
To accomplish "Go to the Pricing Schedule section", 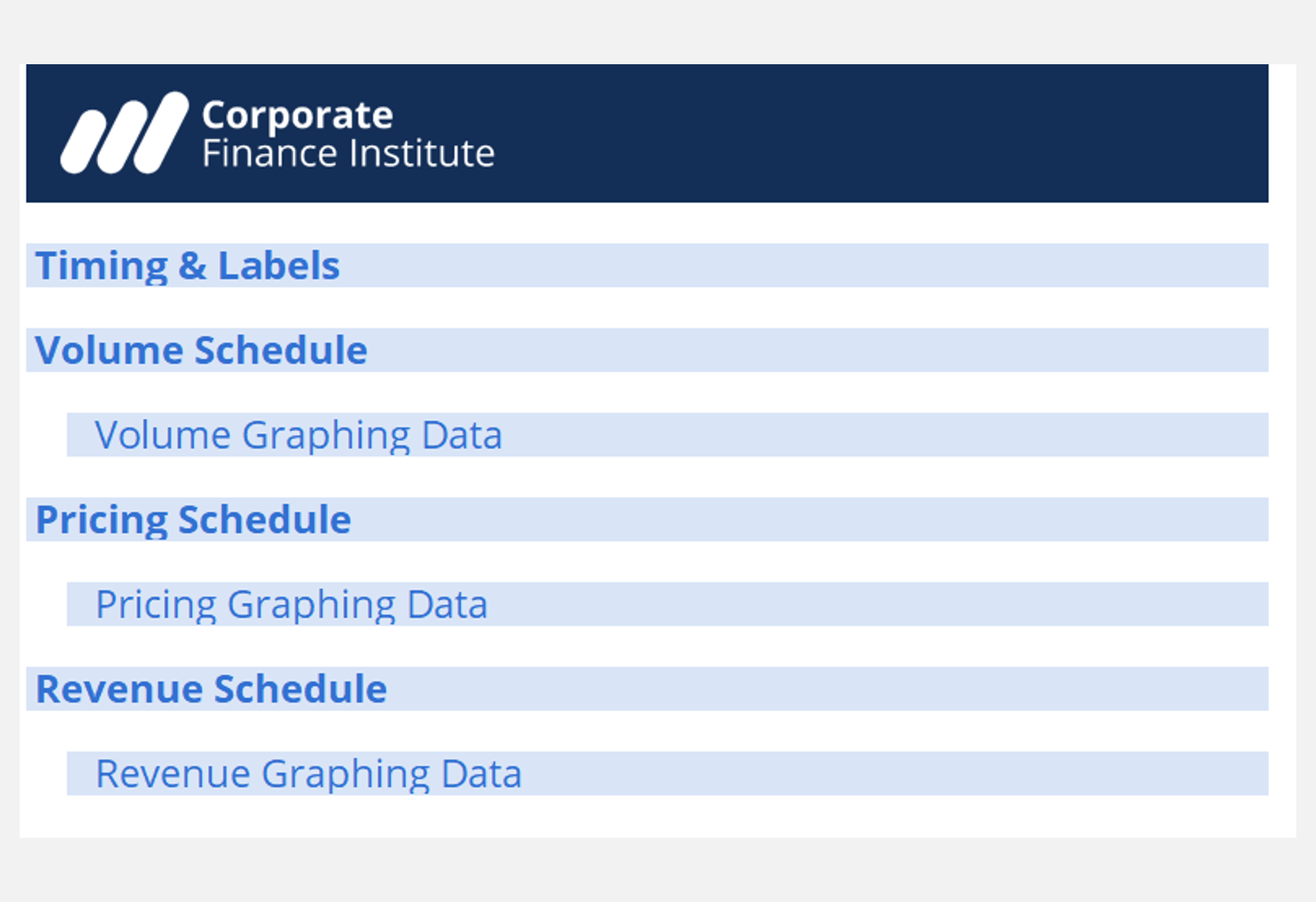I will [193, 520].
